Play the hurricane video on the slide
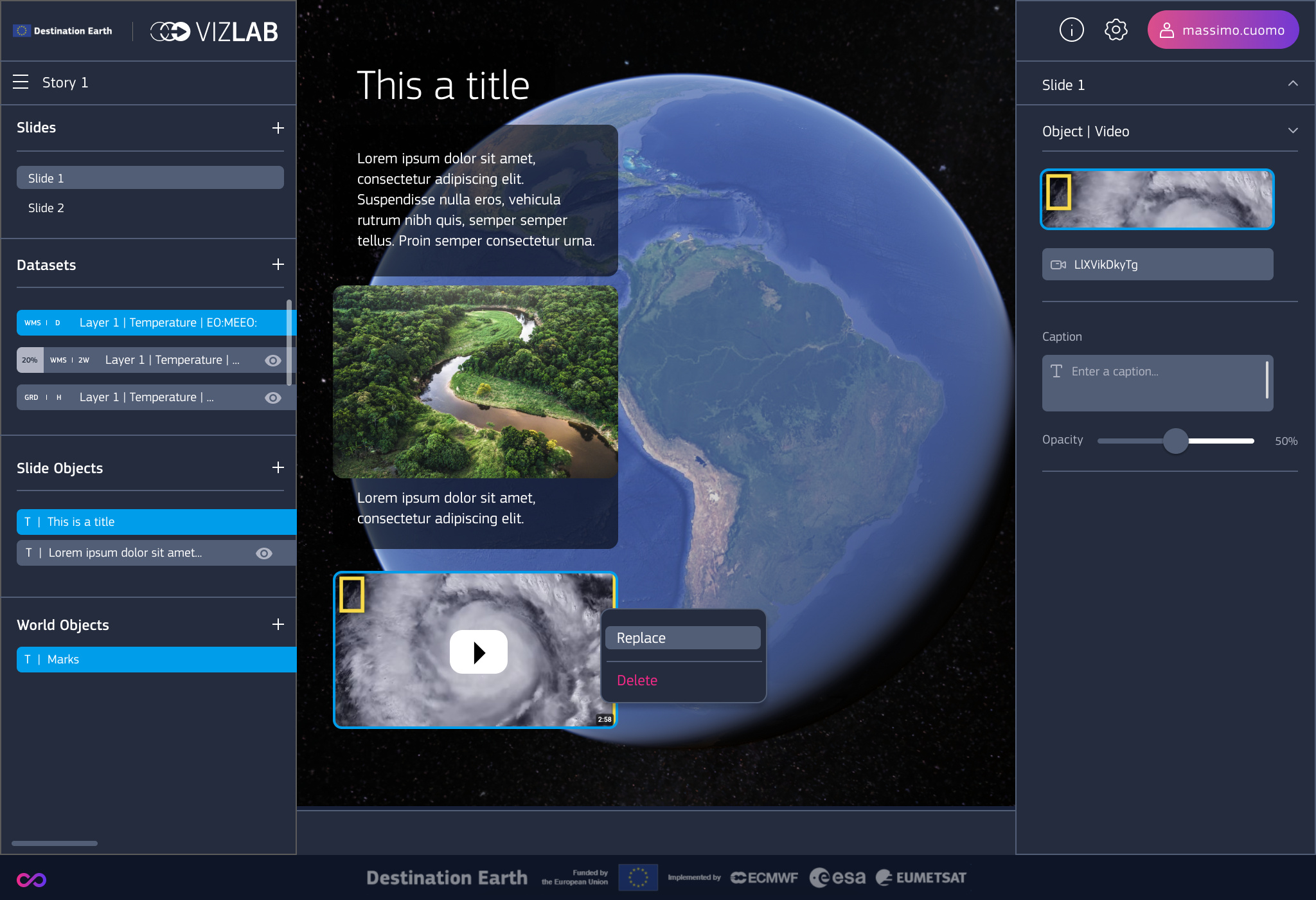This screenshot has width=1316, height=900. [x=478, y=652]
